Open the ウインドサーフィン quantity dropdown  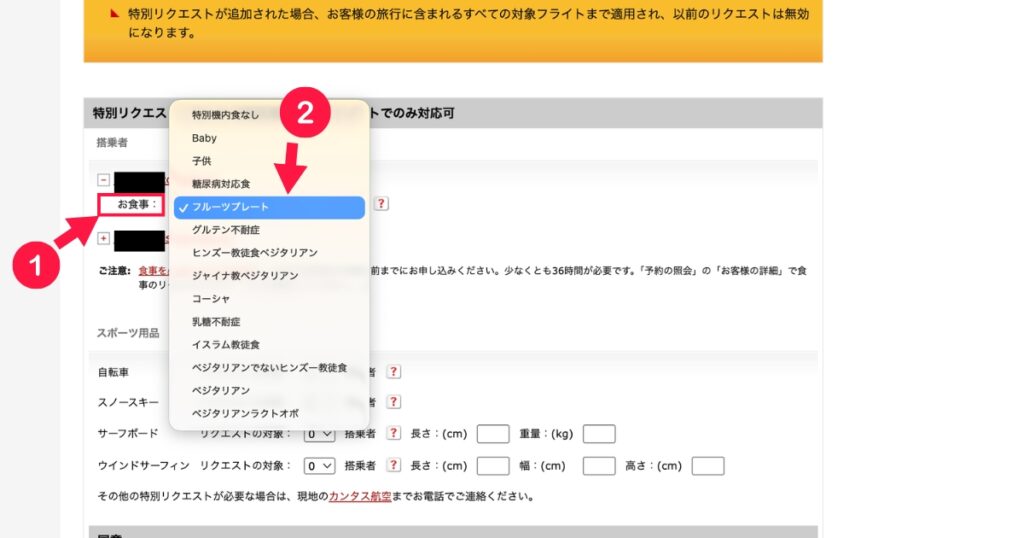320,466
